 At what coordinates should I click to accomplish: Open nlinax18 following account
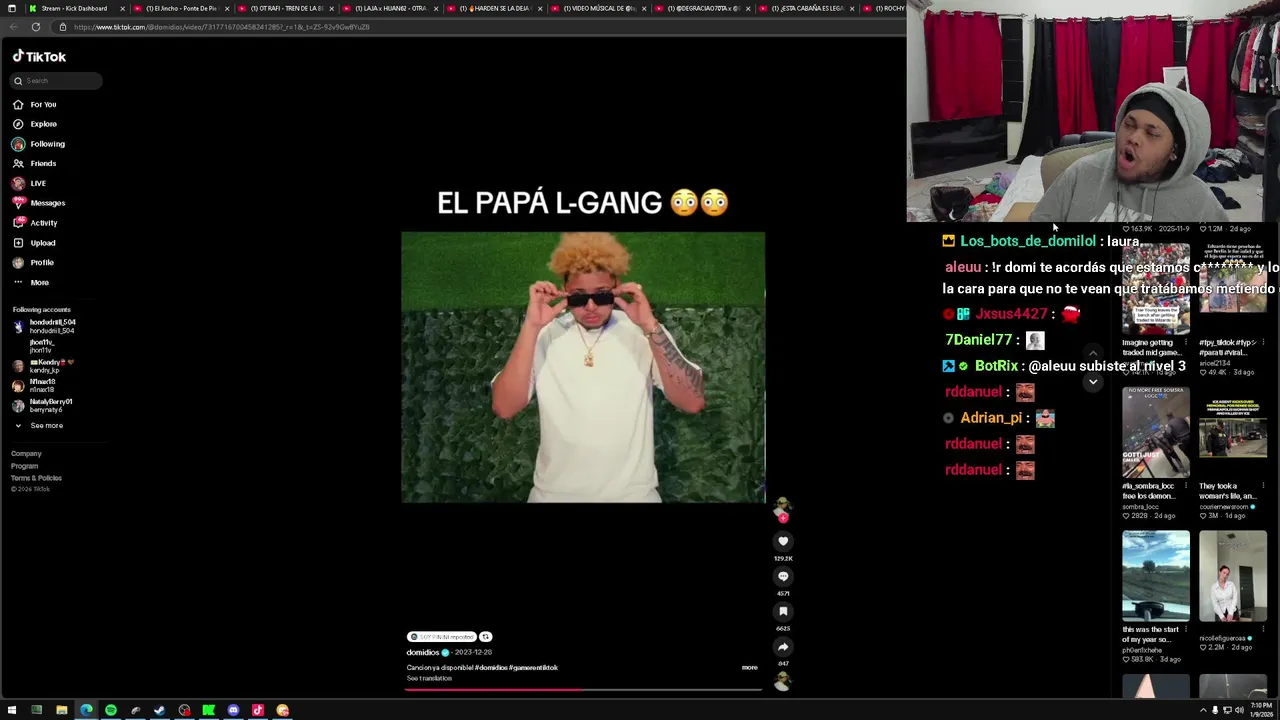point(40,386)
